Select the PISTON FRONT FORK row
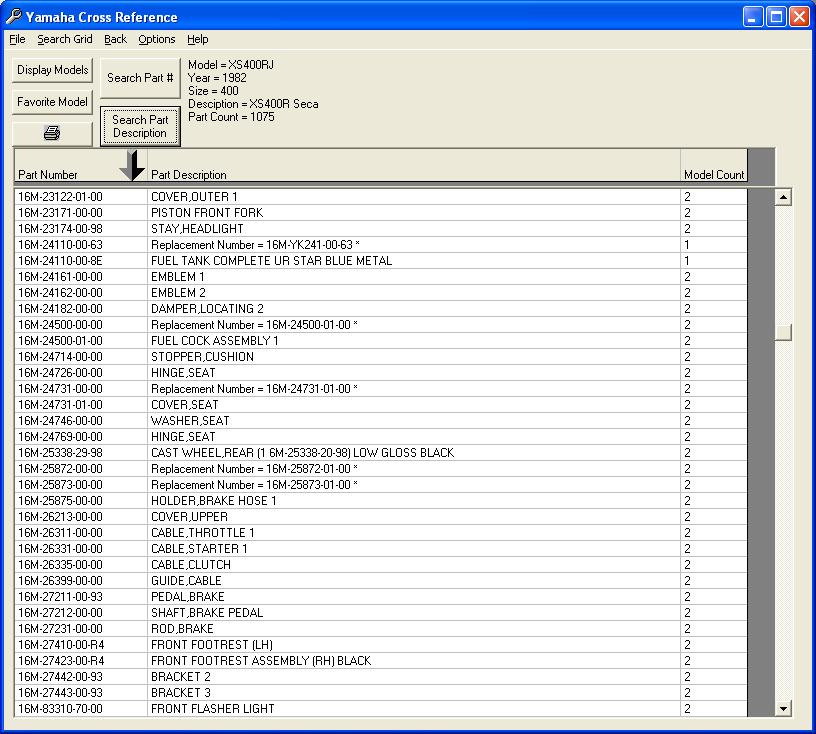 pyautogui.click(x=380, y=212)
